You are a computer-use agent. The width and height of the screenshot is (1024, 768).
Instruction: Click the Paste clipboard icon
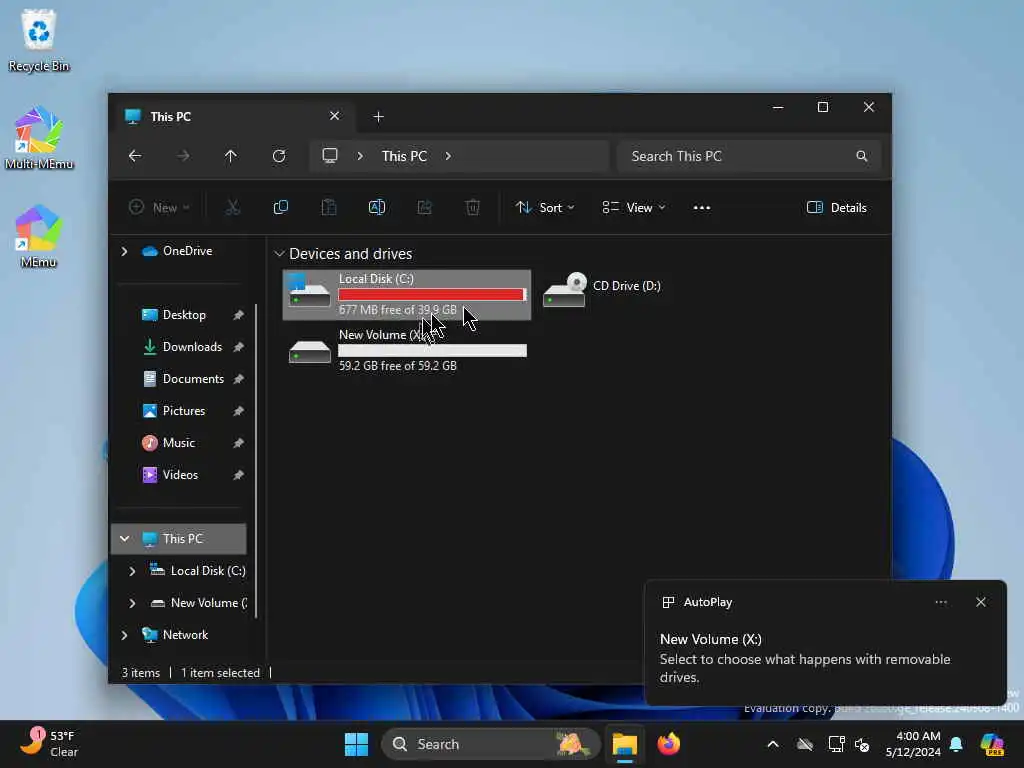click(x=328, y=208)
